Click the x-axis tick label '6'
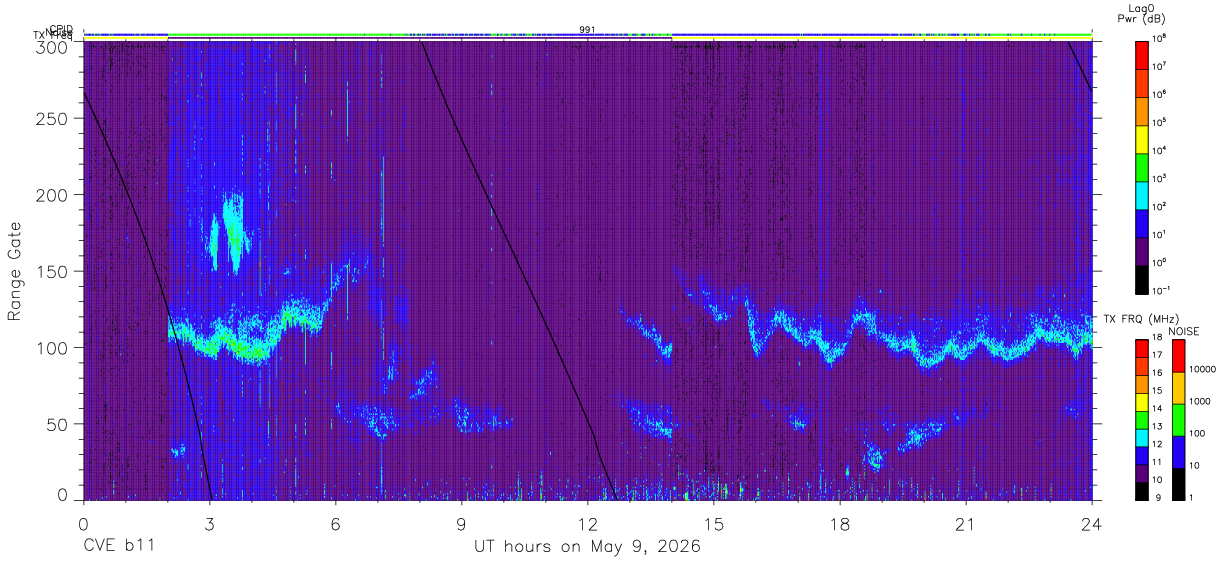The height and width of the screenshot is (567, 1228). tap(335, 524)
